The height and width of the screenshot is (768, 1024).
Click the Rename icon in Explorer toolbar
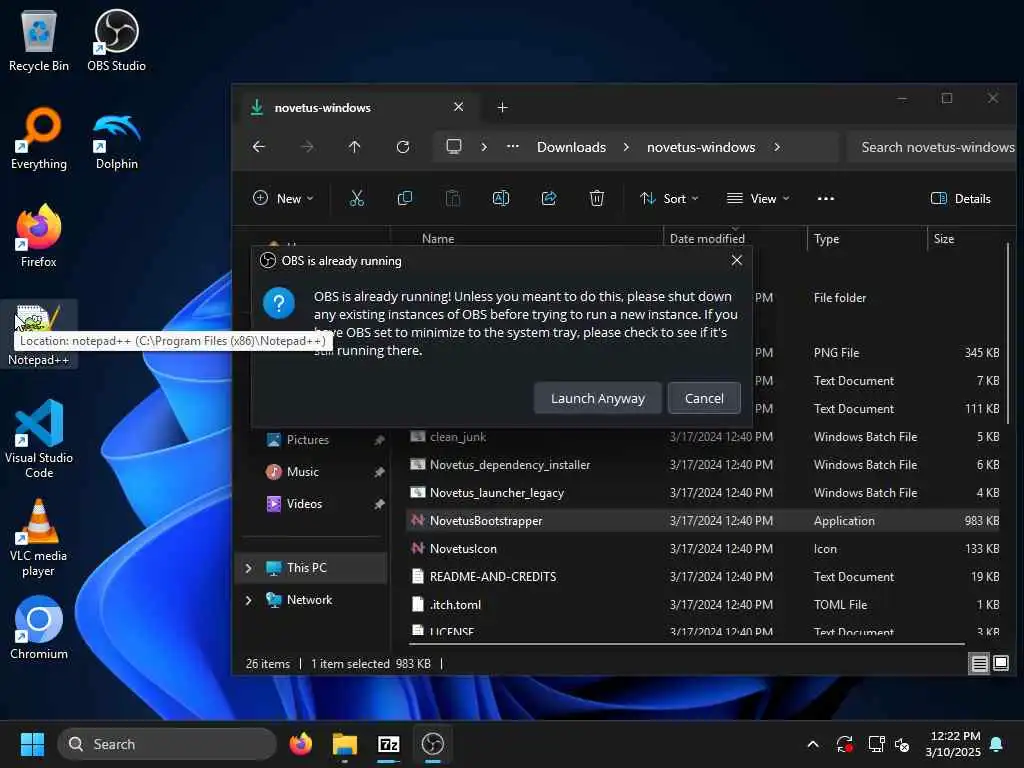click(x=501, y=198)
